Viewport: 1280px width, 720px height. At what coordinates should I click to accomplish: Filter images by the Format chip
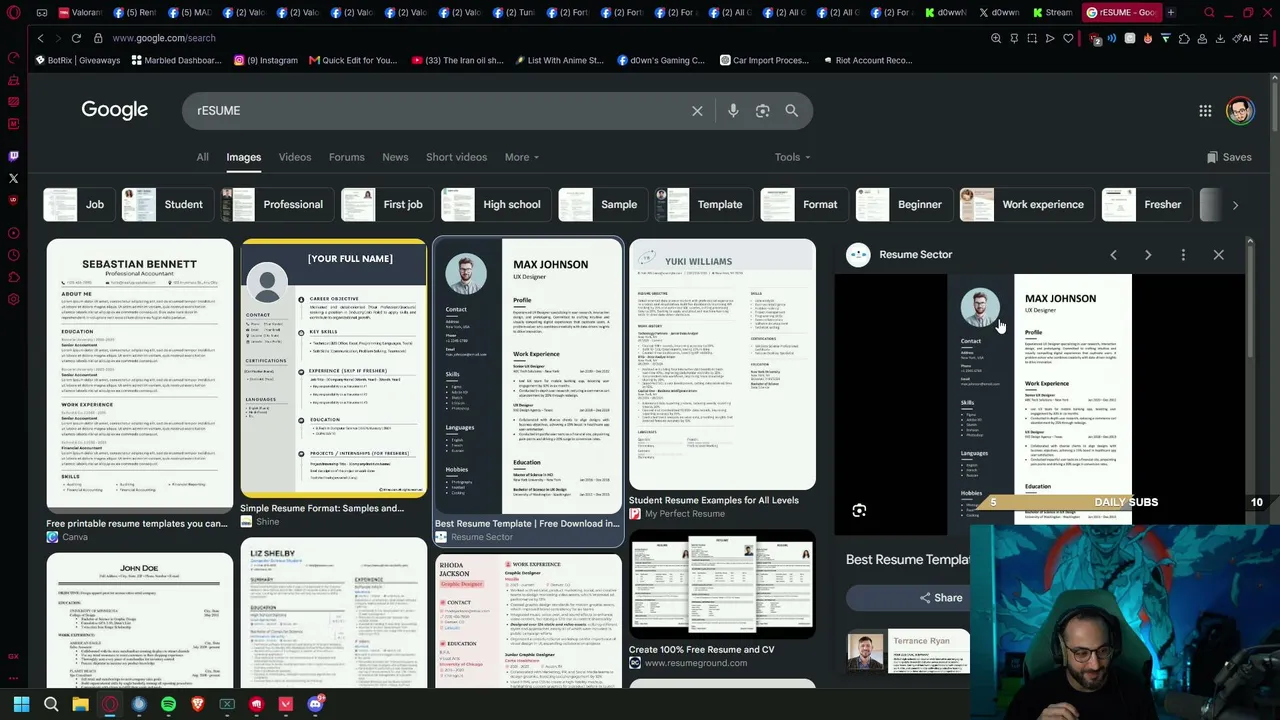pyautogui.click(x=803, y=205)
